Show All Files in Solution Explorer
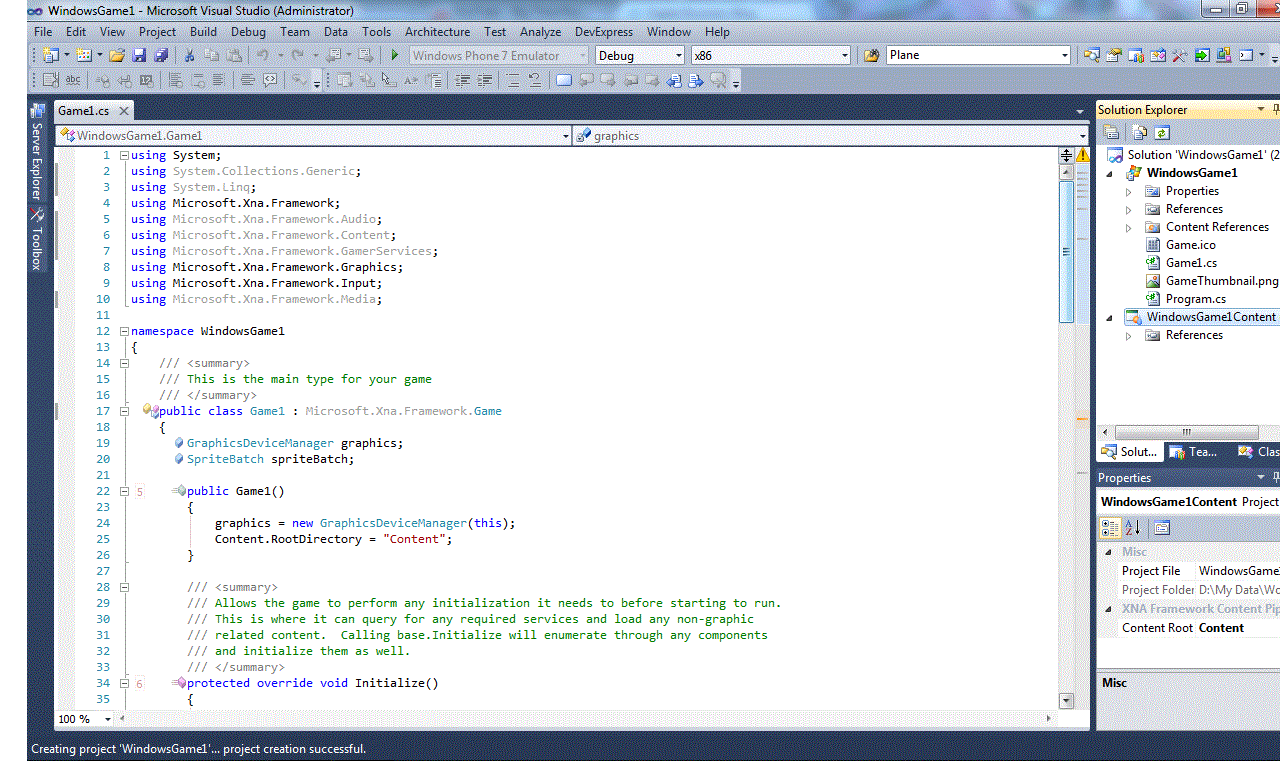The height and width of the screenshot is (761, 1283). tap(1139, 132)
